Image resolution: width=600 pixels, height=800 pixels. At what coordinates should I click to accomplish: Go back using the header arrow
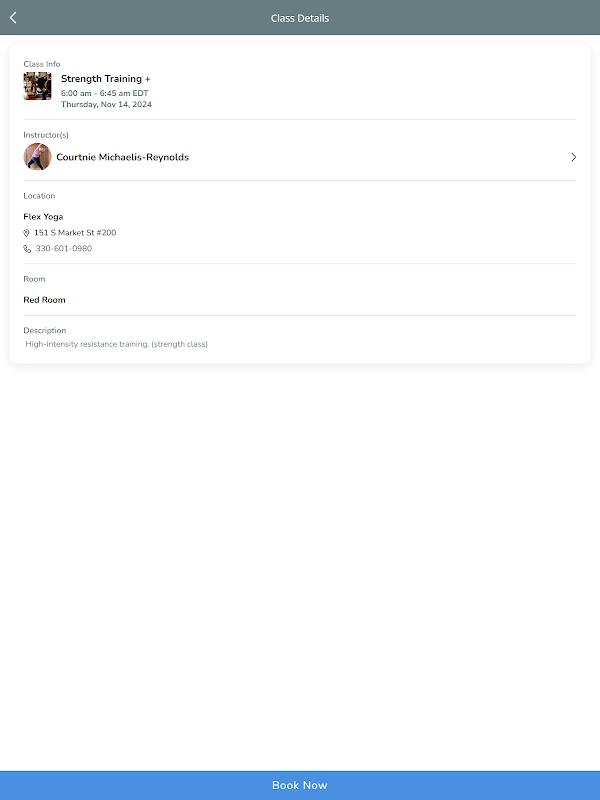13,17
